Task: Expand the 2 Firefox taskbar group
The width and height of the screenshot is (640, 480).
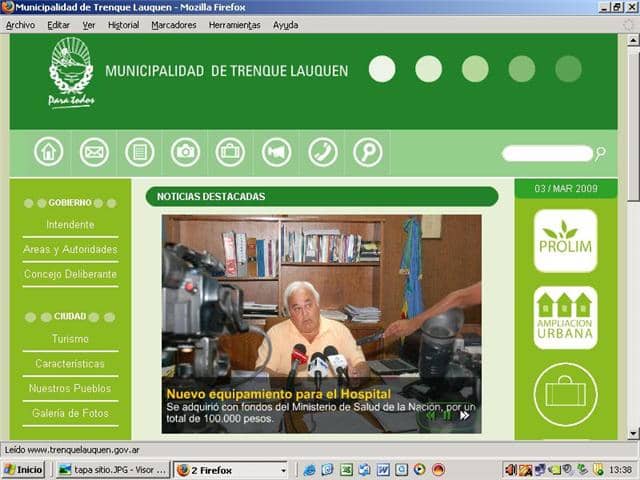Action: pyautogui.click(x=231, y=470)
